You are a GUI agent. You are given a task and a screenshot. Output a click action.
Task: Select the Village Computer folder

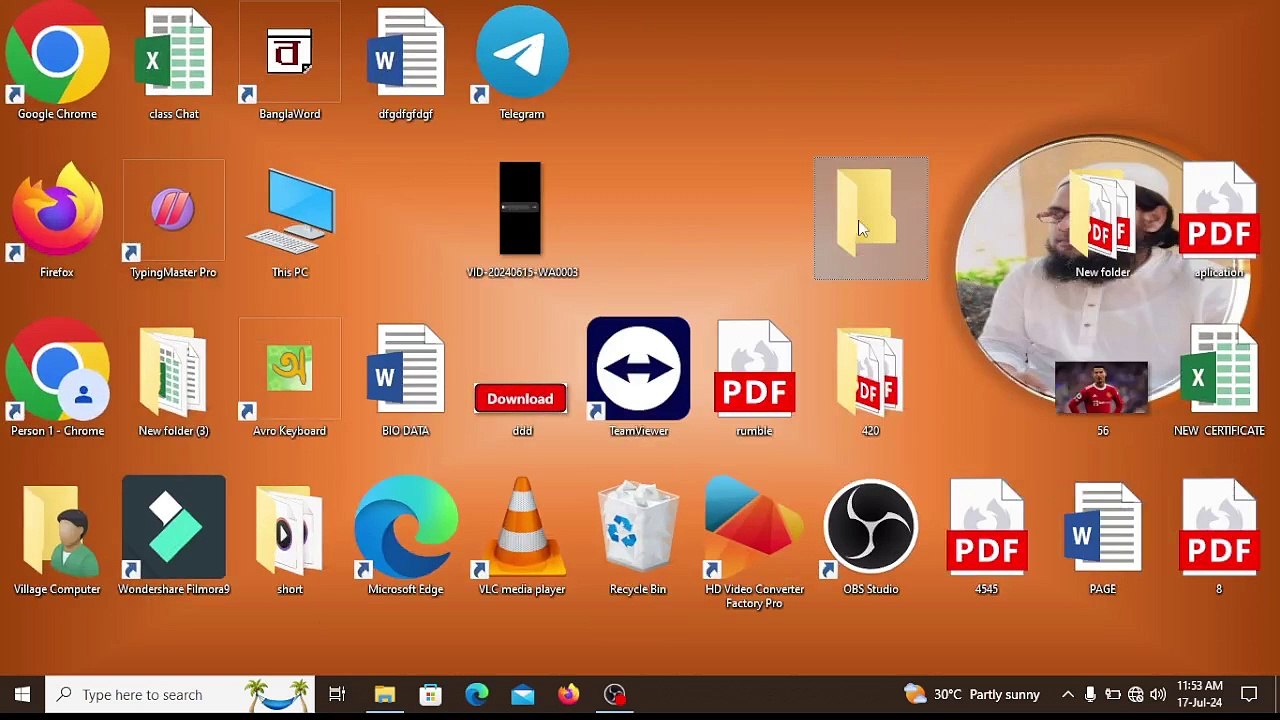point(57,539)
